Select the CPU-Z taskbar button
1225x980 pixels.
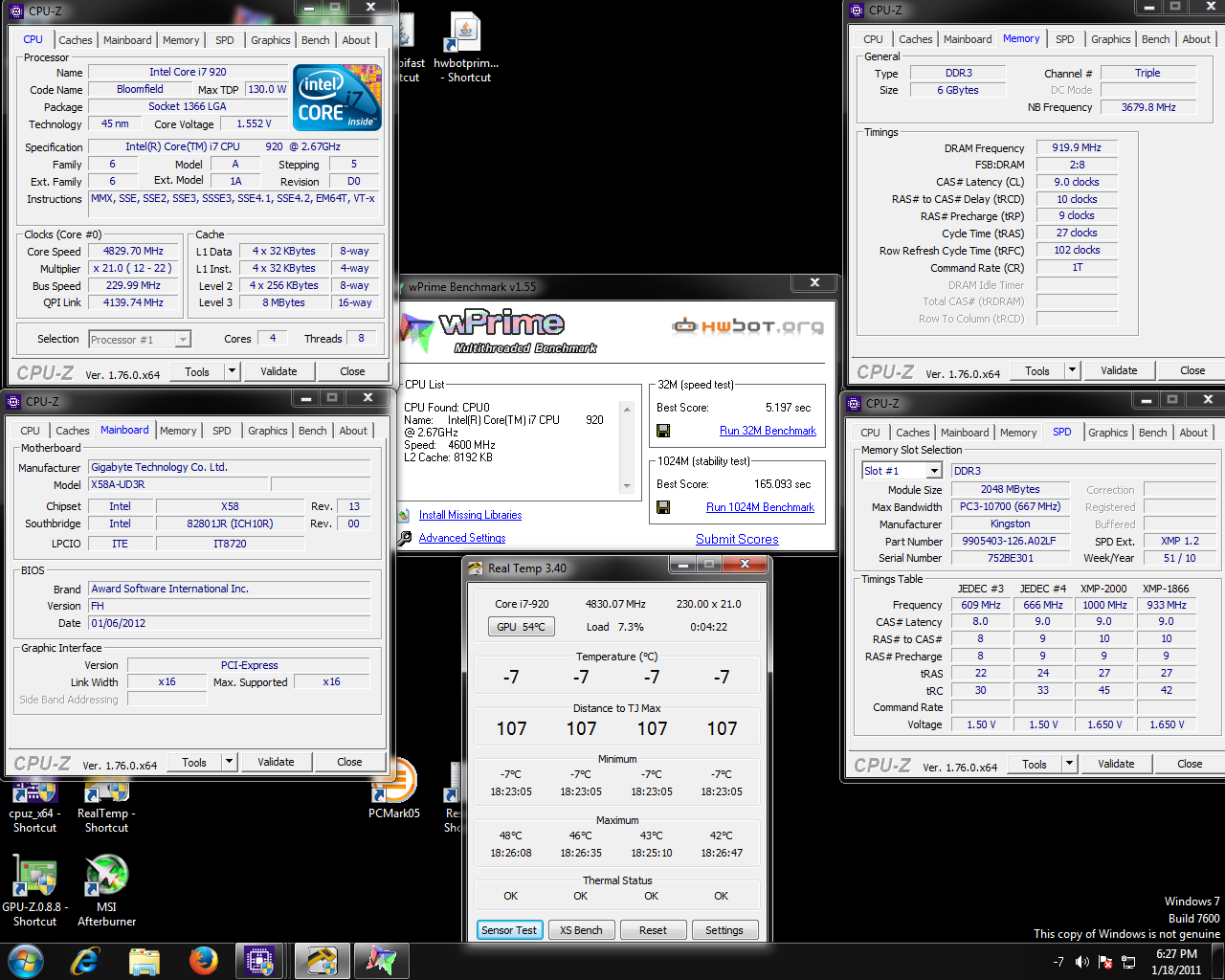(x=260, y=961)
